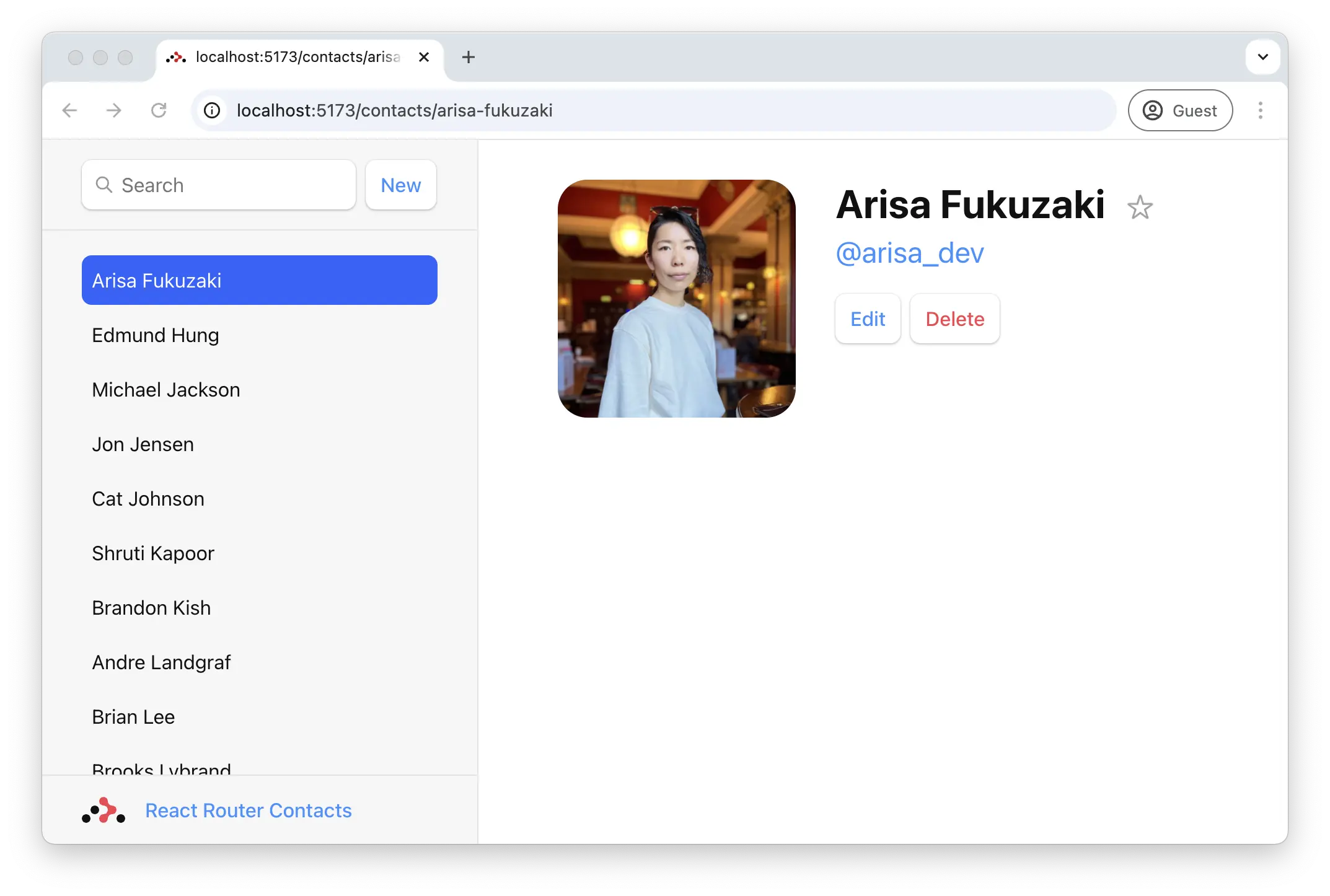Select the localhost:5173/contacts tab

pos(300,59)
